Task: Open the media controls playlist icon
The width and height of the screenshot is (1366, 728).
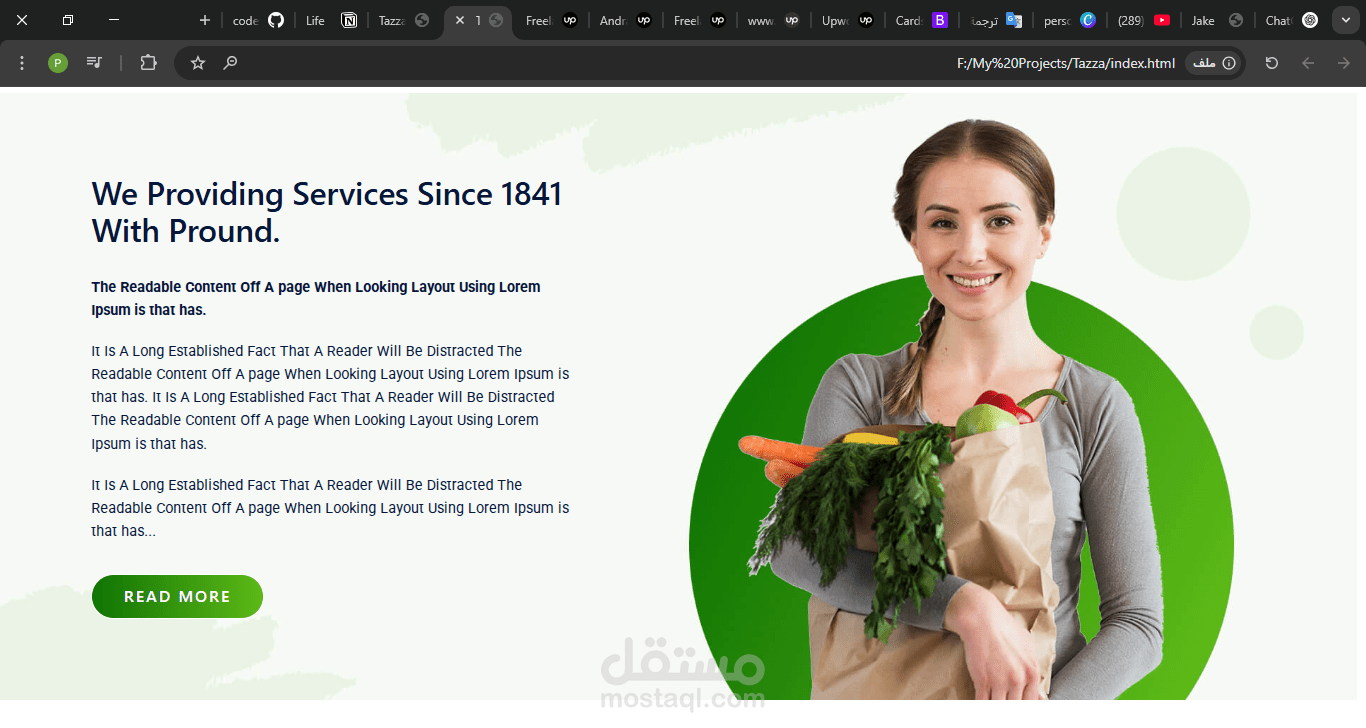Action: point(94,63)
